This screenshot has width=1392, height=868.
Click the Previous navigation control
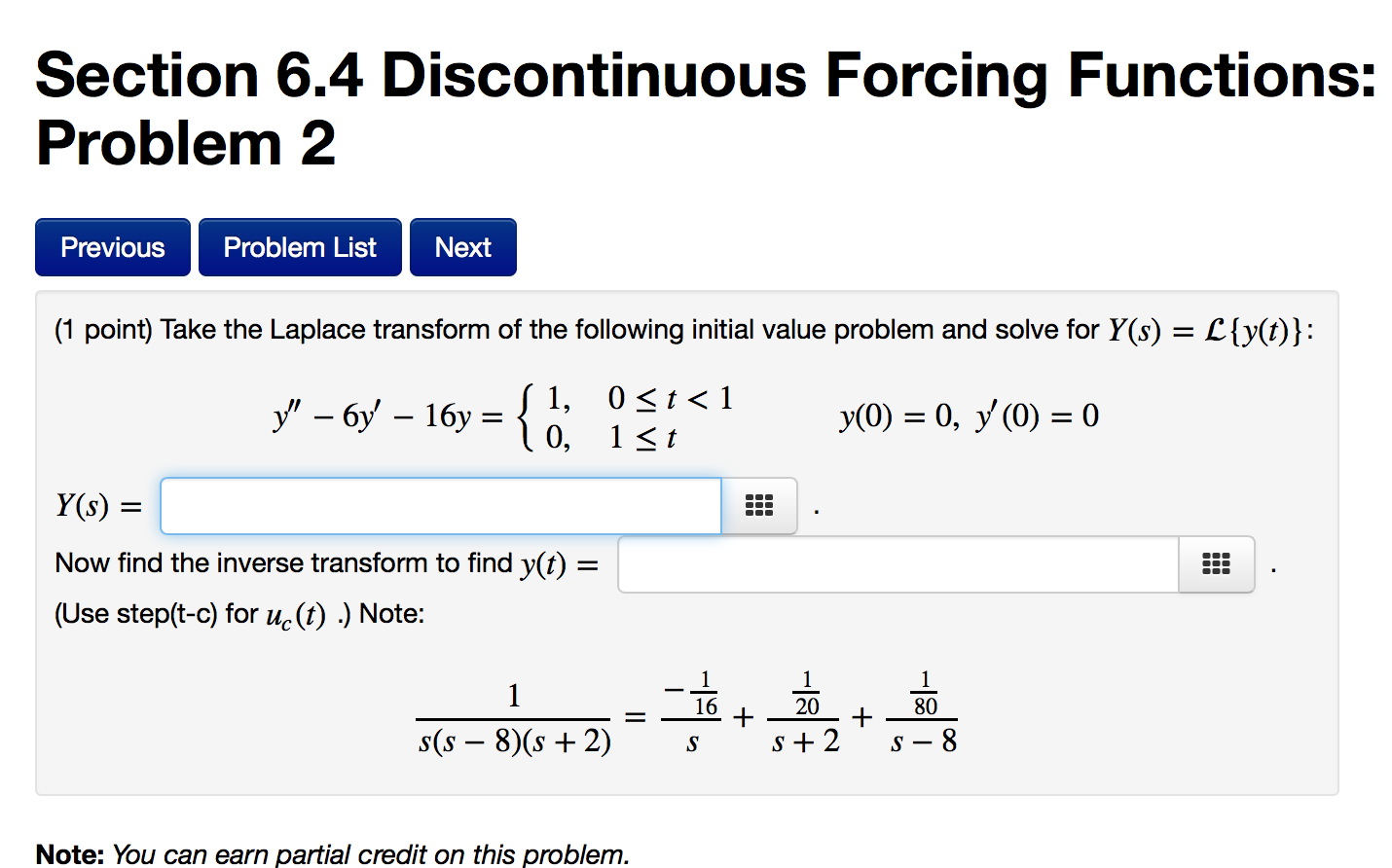[x=112, y=246]
